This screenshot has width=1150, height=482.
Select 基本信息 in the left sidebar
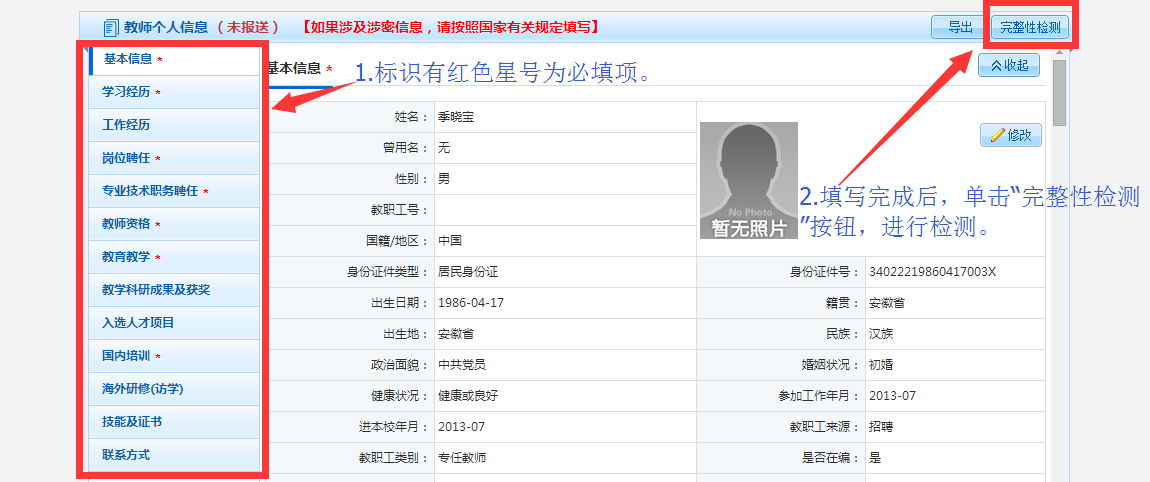[127, 59]
